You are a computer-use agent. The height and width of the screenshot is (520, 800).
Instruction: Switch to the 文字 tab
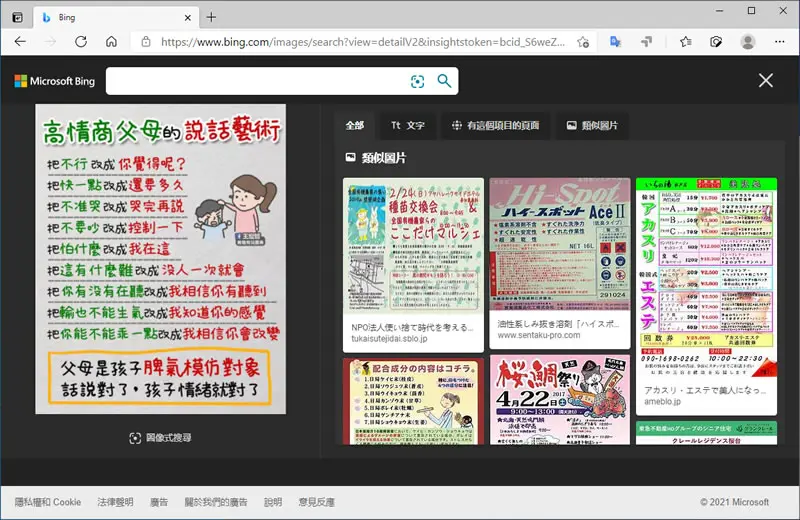(408, 126)
